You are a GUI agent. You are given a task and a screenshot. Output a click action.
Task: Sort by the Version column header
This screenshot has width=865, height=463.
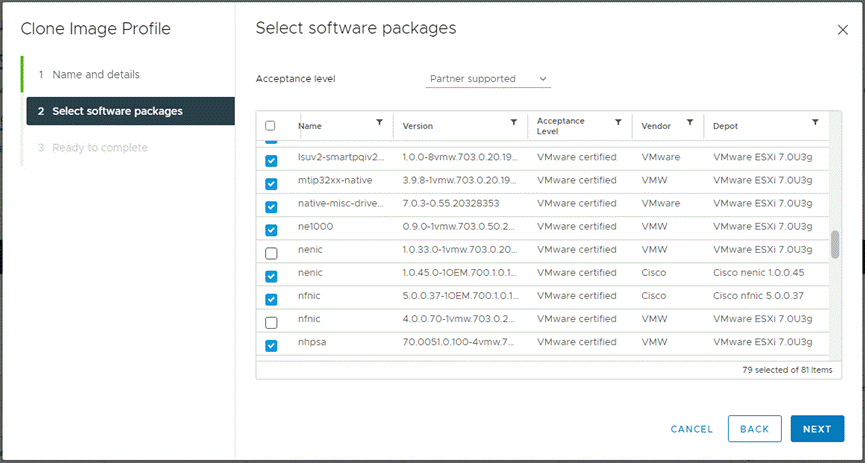[x=418, y=126]
